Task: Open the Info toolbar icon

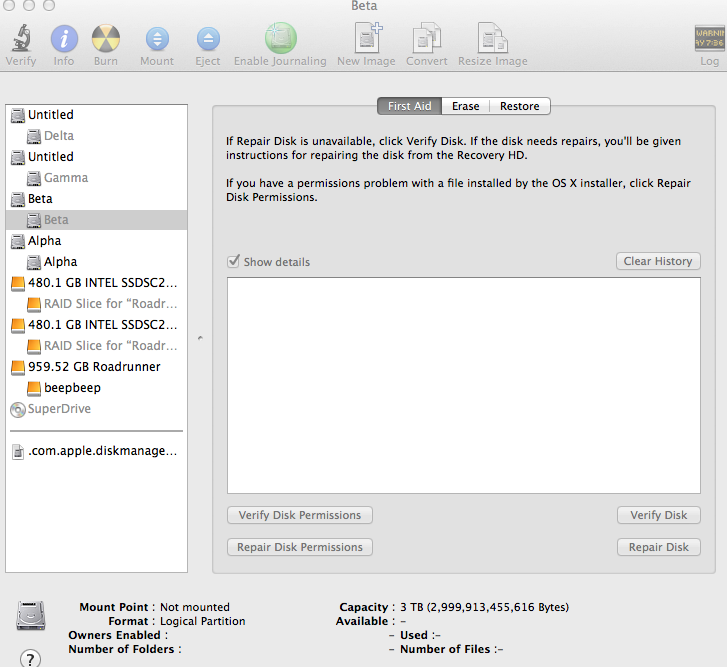Action: click(x=64, y=38)
